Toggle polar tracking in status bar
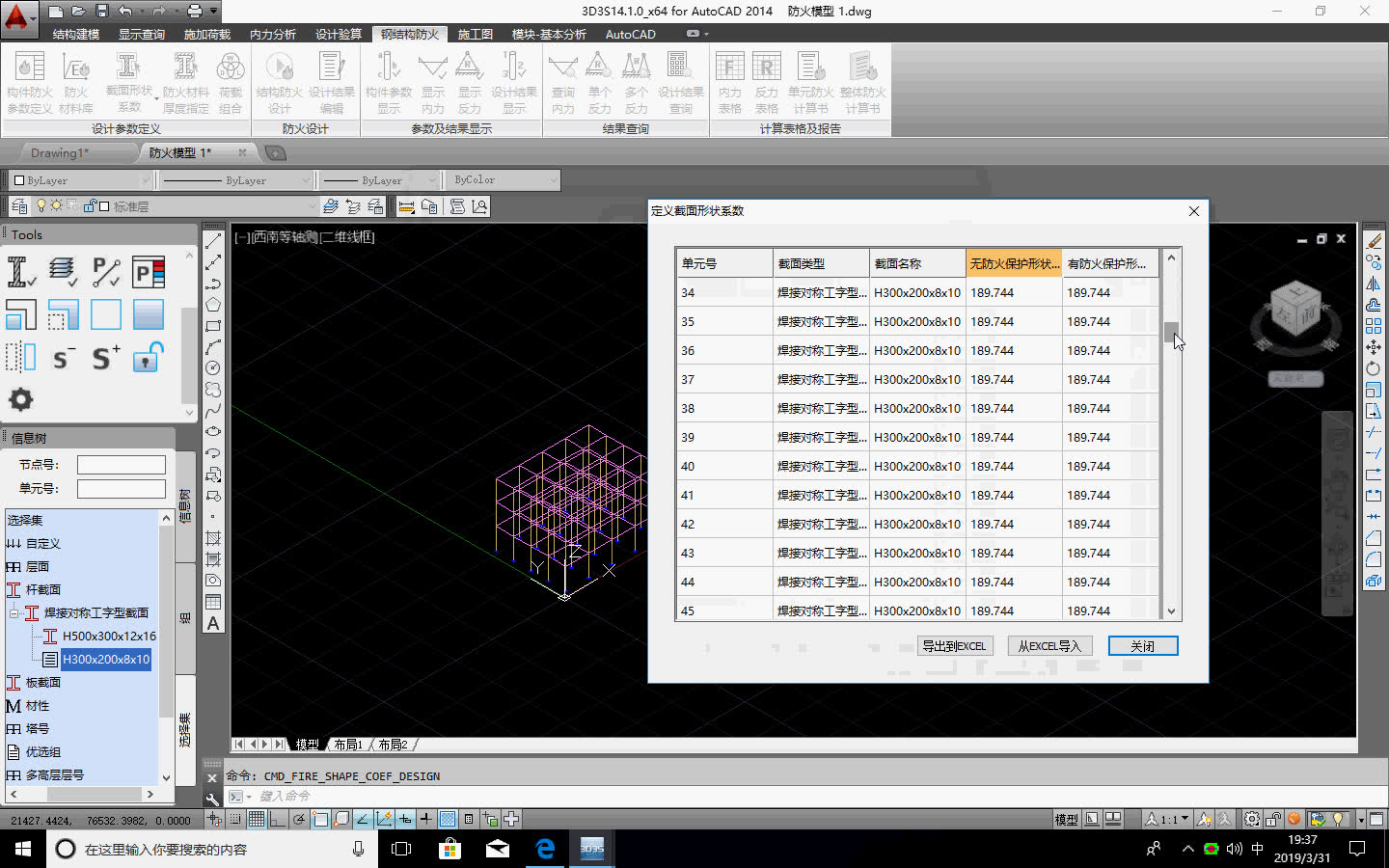The height and width of the screenshot is (868, 1389). [x=299, y=820]
